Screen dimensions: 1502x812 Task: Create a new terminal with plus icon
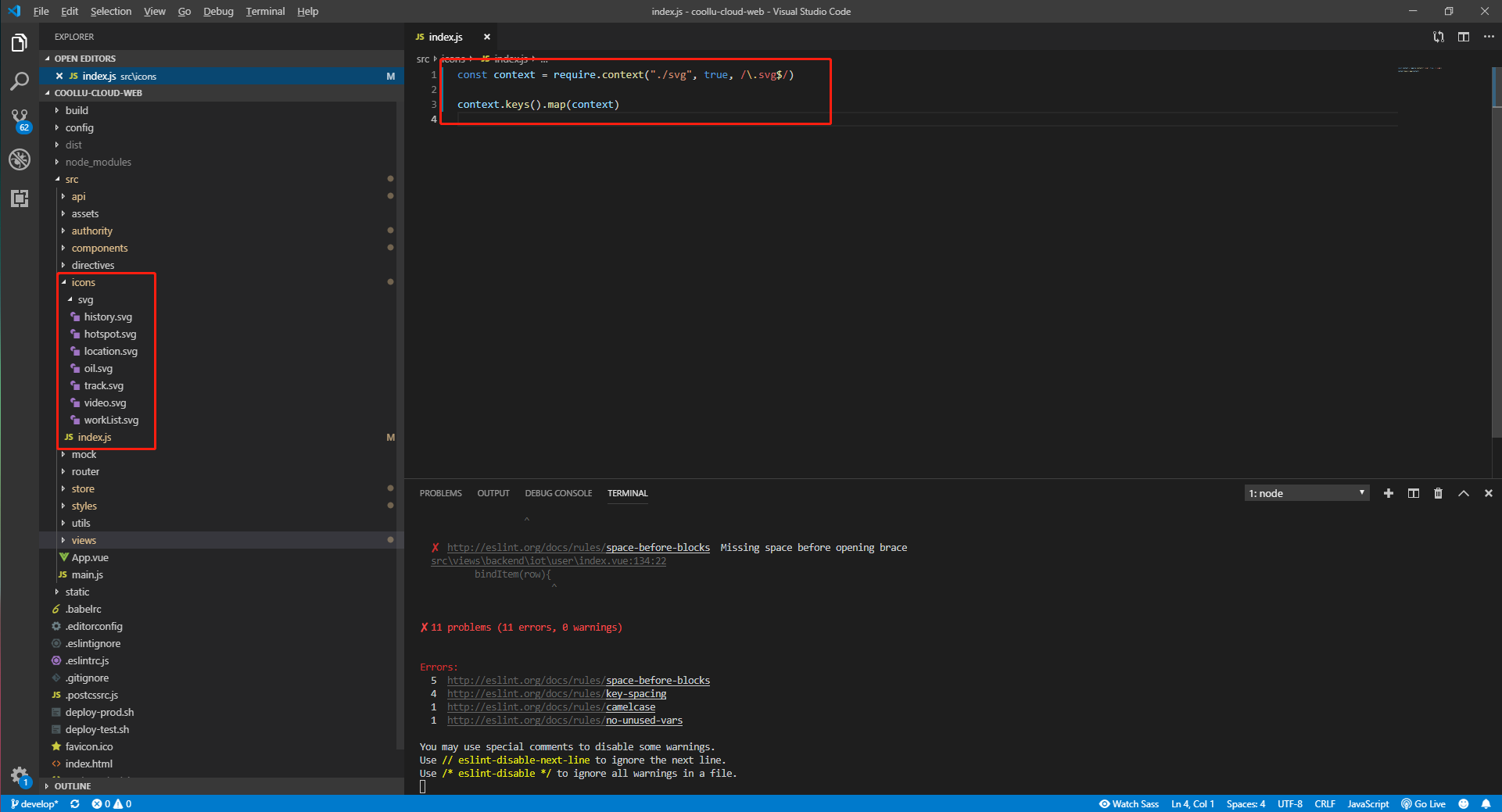pos(1388,493)
